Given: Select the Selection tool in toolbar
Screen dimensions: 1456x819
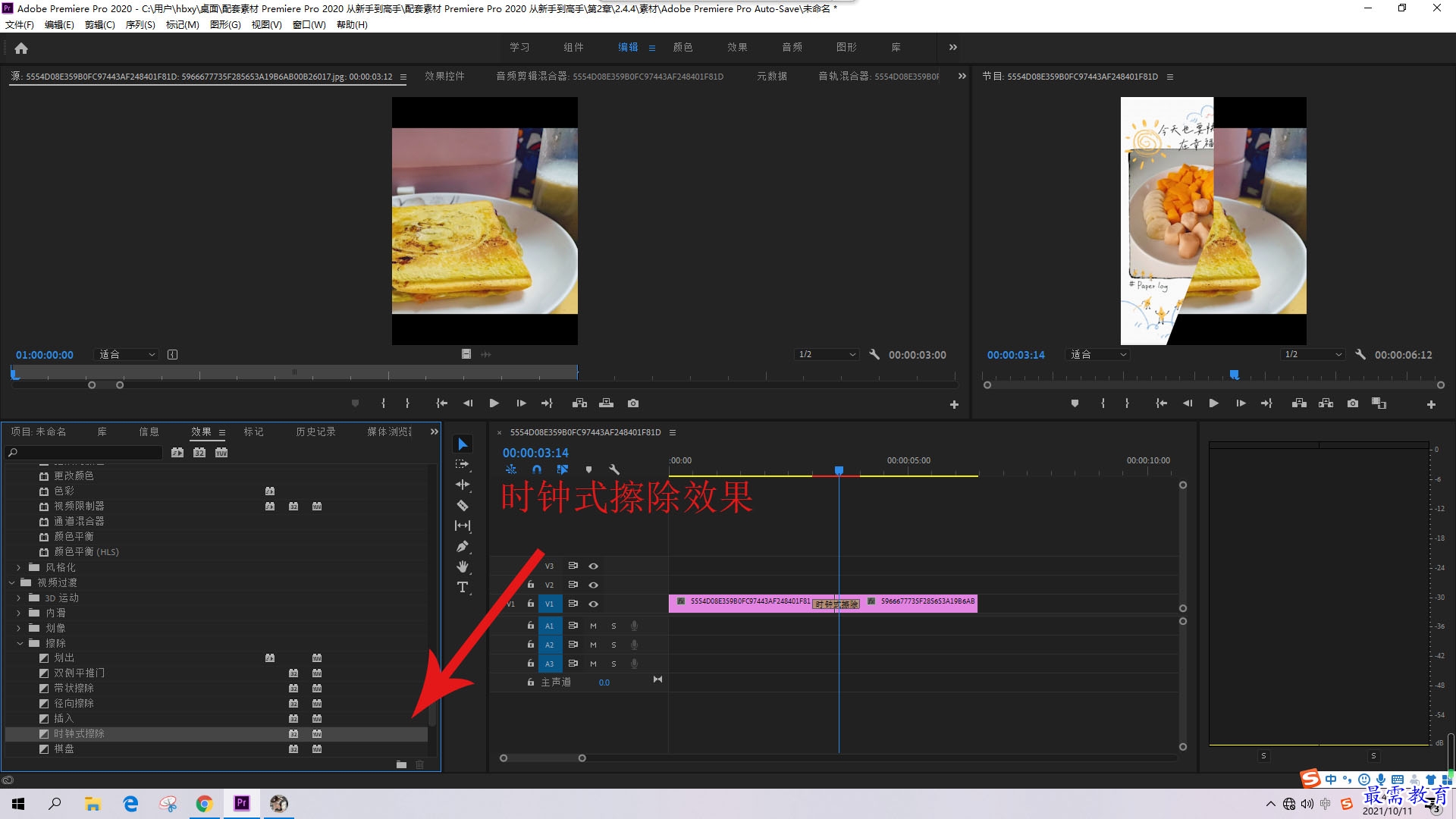Looking at the screenshot, I should 463,444.
